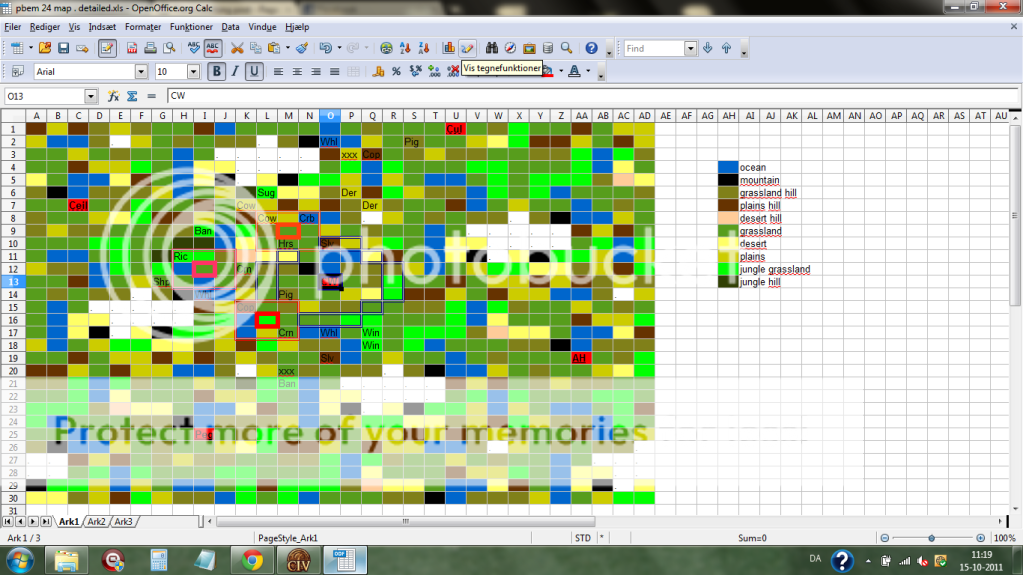1023x575 pixels.
Task: Open the Funktioner menu
Action: (191, 27)
